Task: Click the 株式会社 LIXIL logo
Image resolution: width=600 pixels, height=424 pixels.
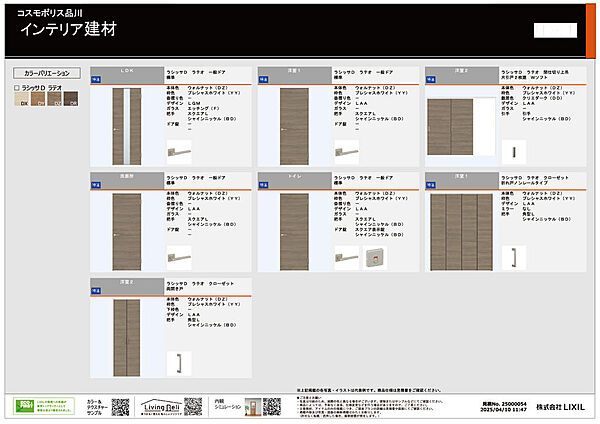Action: coord(560,407)
